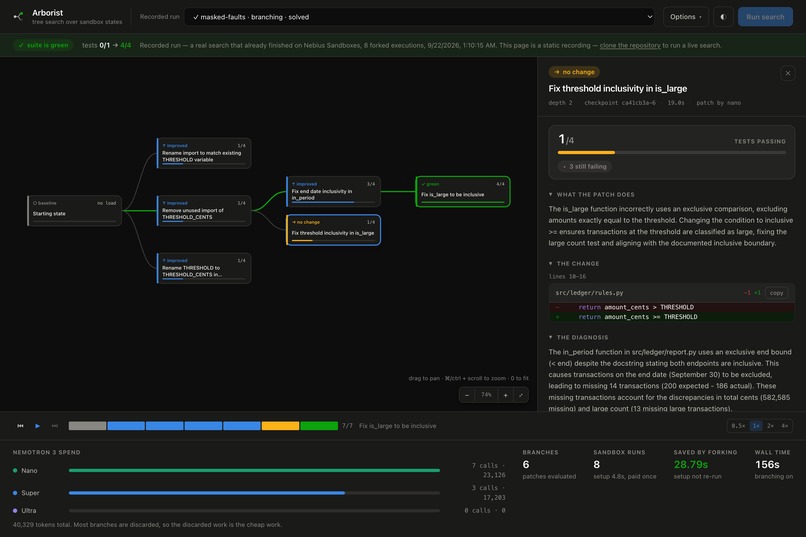The width and height of the screenshot is (806, 537).
Task: Close the patch details panel
Action: pyautogui.click(x=787, y=73)
